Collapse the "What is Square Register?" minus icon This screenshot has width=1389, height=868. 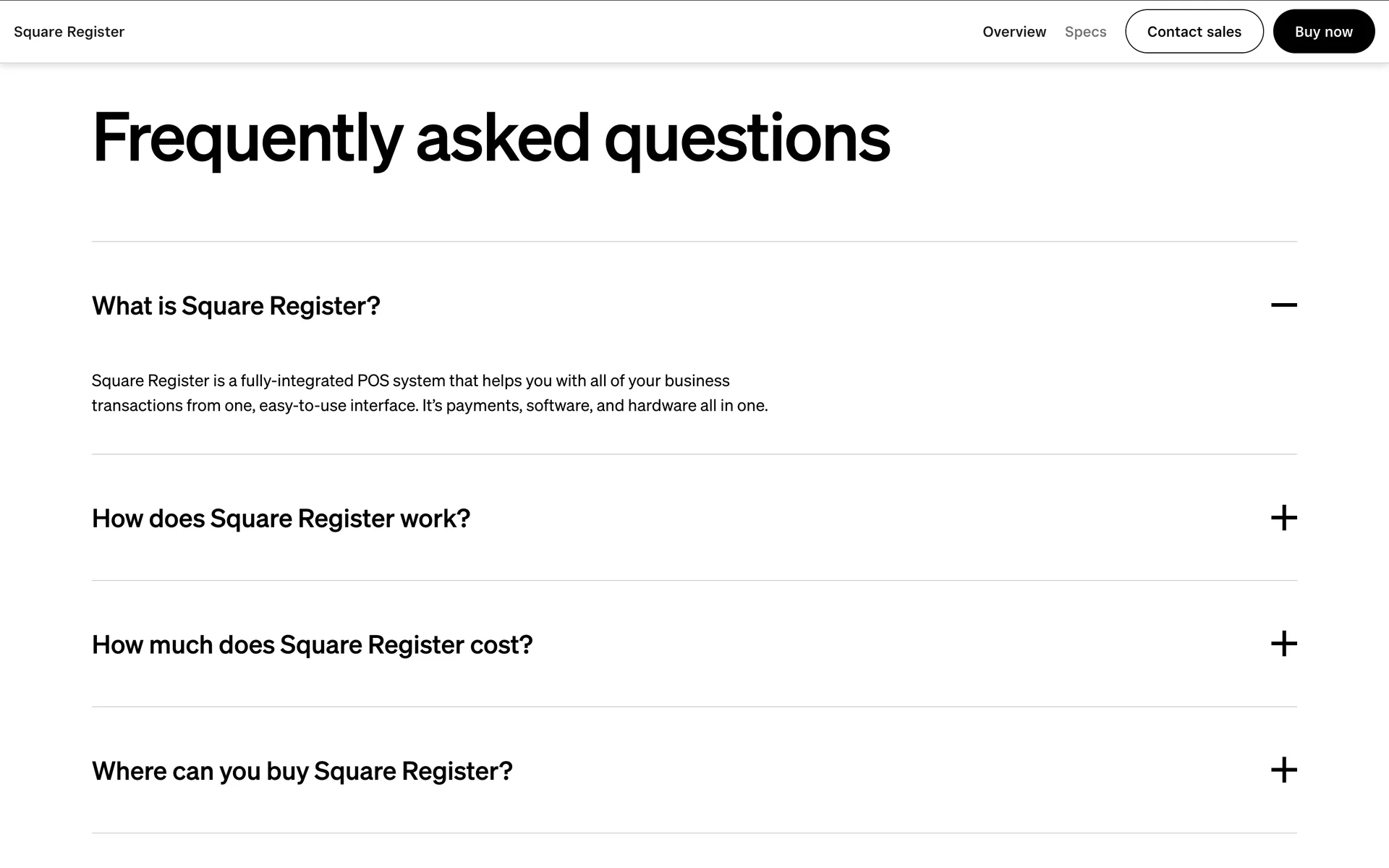(x=1283, y=305)
